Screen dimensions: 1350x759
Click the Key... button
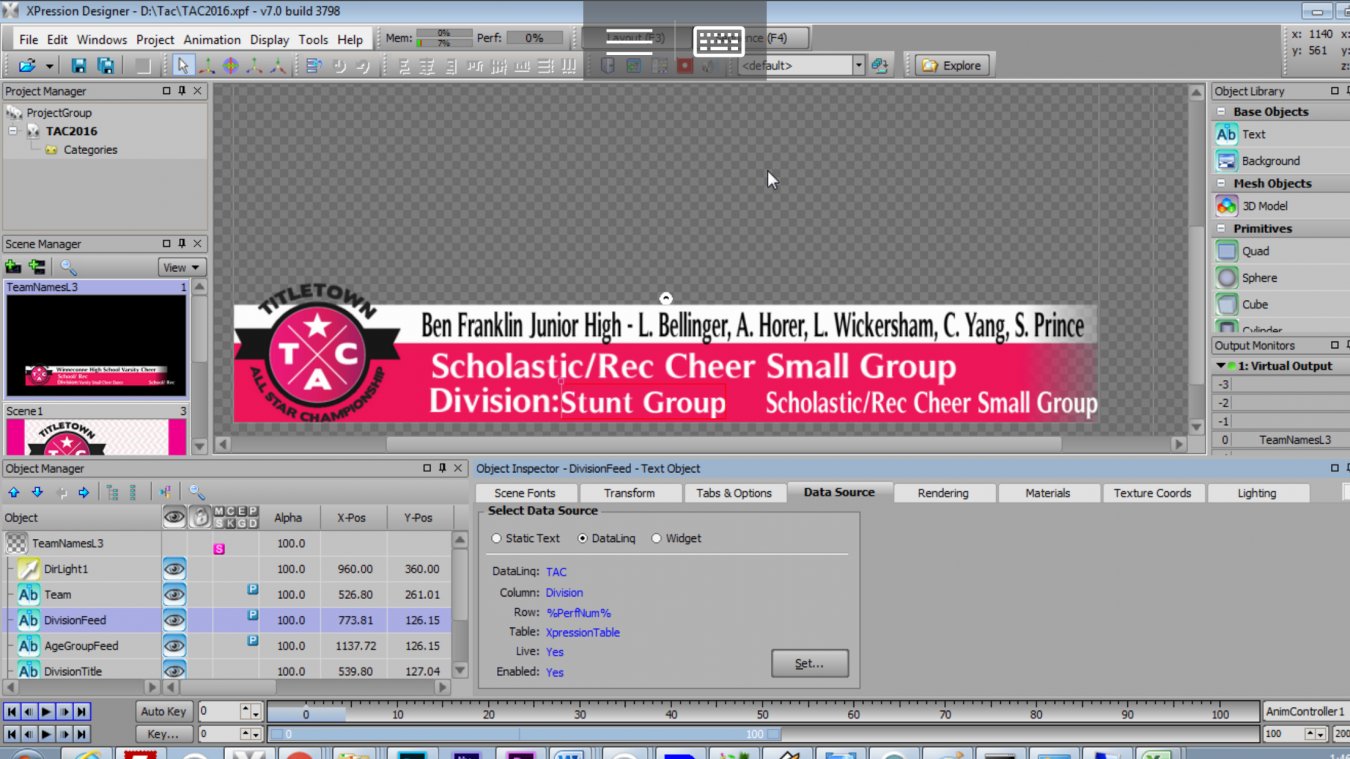164,734
